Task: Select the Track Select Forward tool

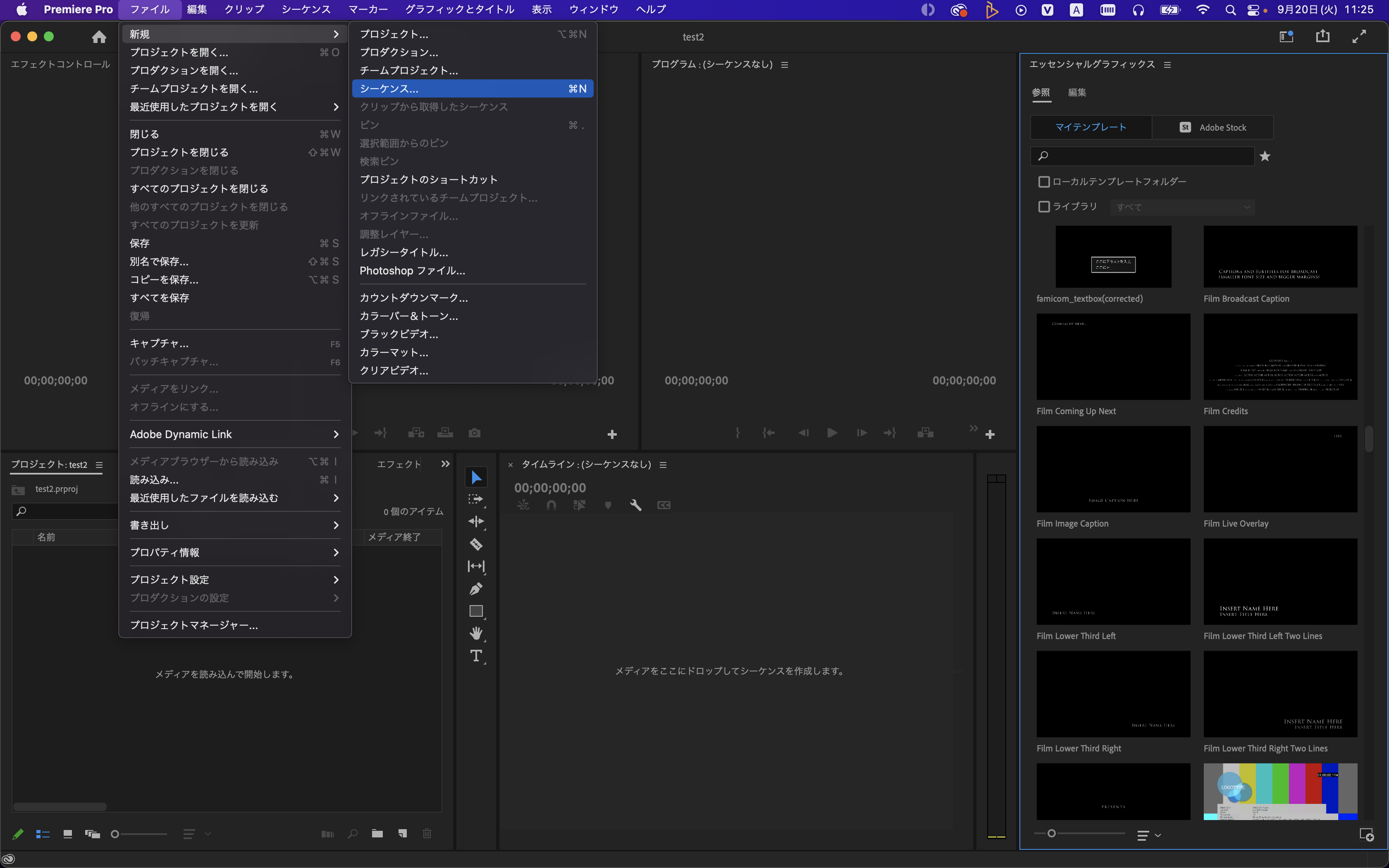Action: pos(476,499)
